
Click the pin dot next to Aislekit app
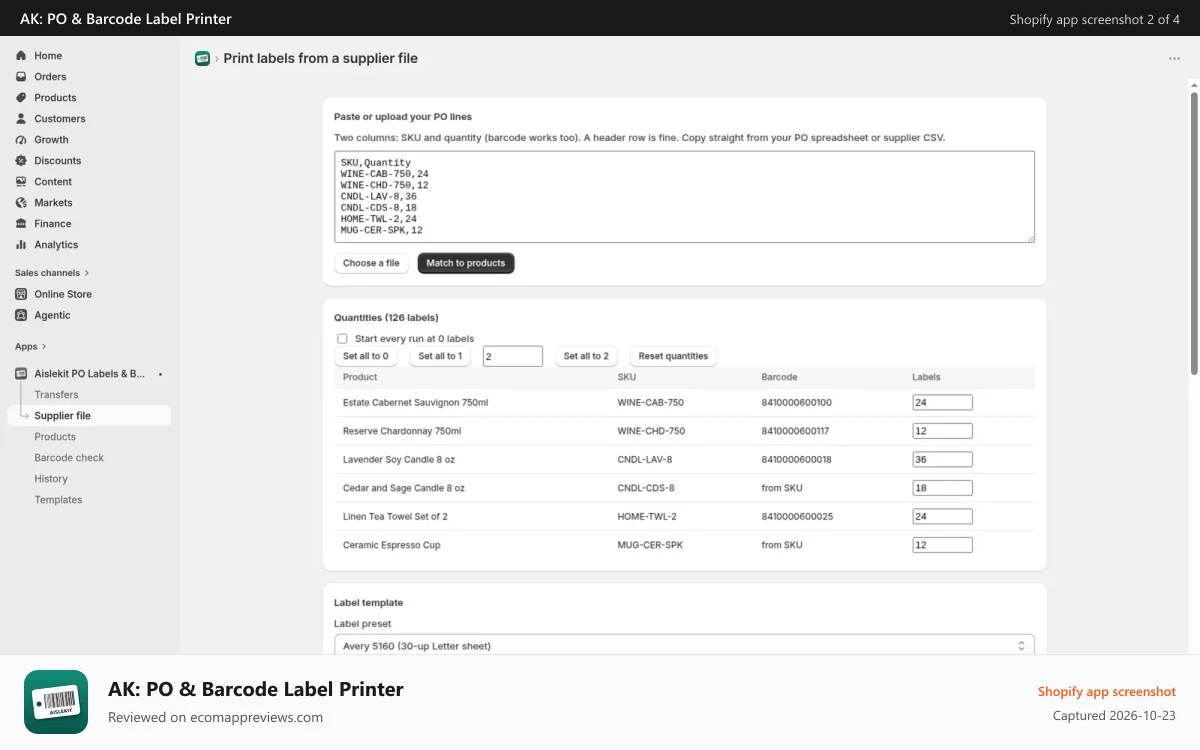pyautogui.click(x=160, y=374)
